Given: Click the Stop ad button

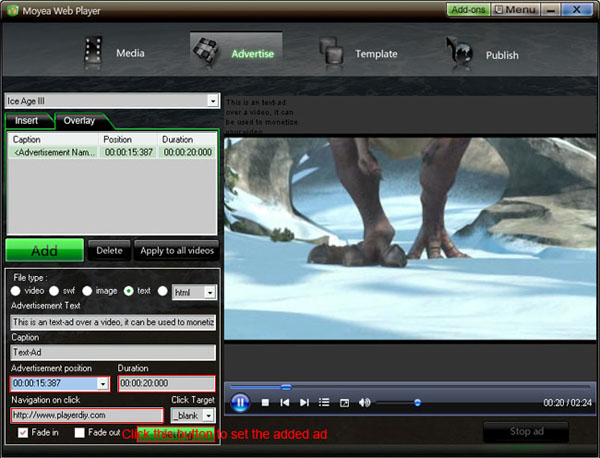Looking at the screenshot, I should click(527, 432).
